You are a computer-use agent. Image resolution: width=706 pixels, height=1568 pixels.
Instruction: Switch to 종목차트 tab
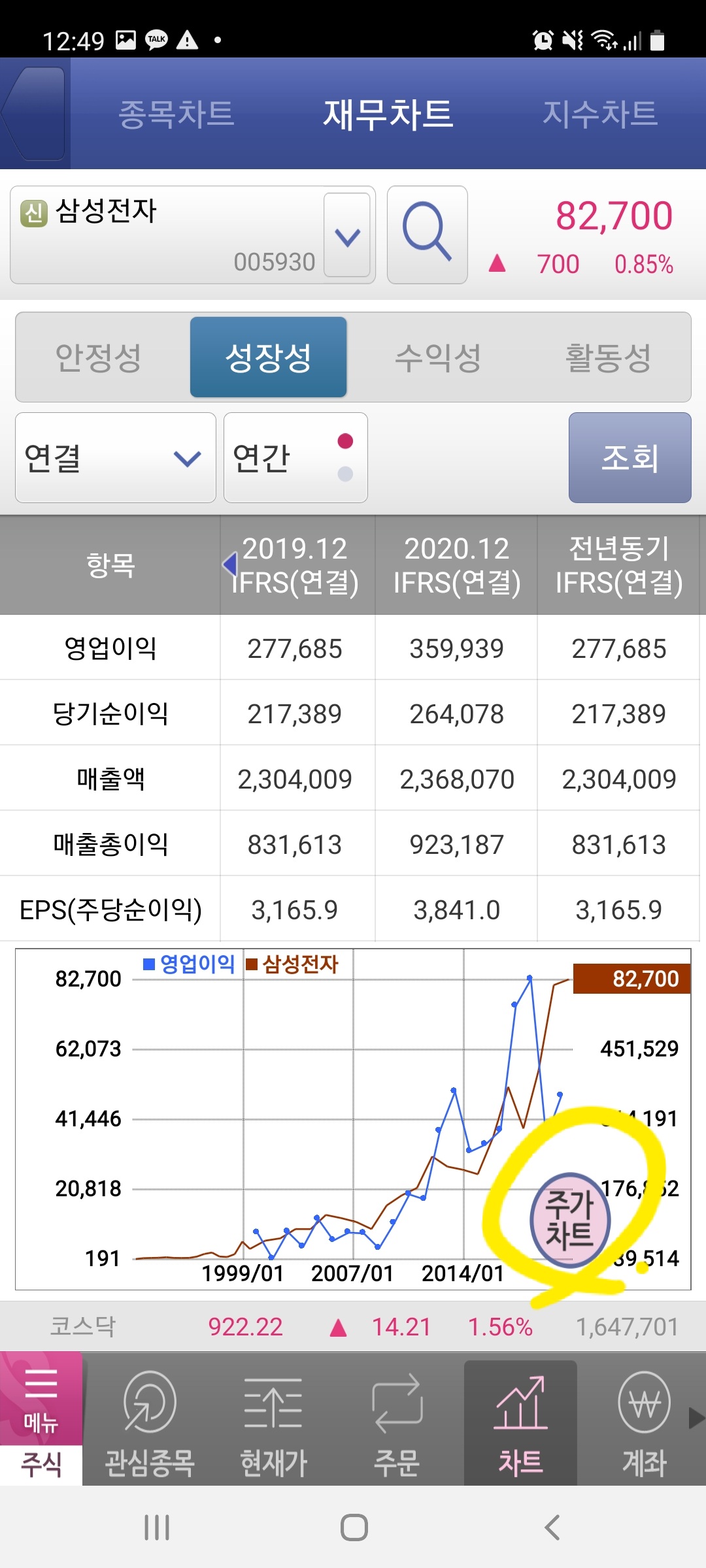tap(176, 114)
